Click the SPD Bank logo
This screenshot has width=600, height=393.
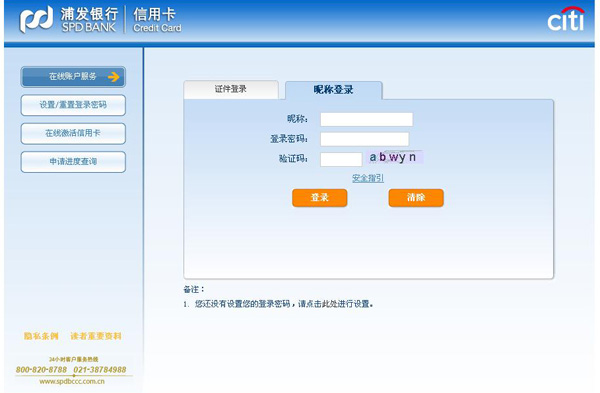(x=69, y=19)
